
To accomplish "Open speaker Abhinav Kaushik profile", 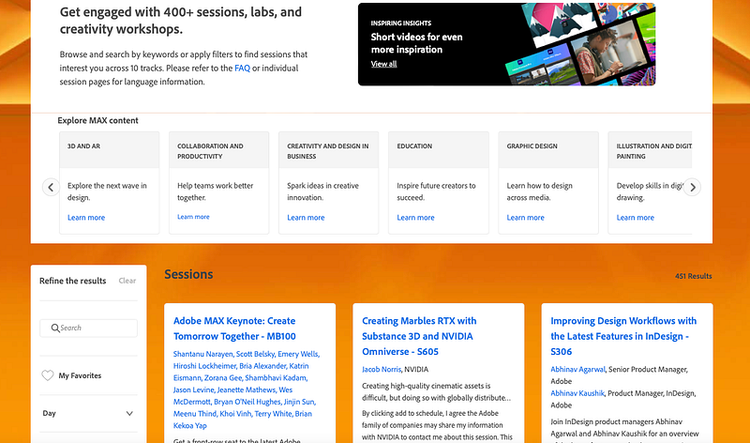I will click(577, 393).
